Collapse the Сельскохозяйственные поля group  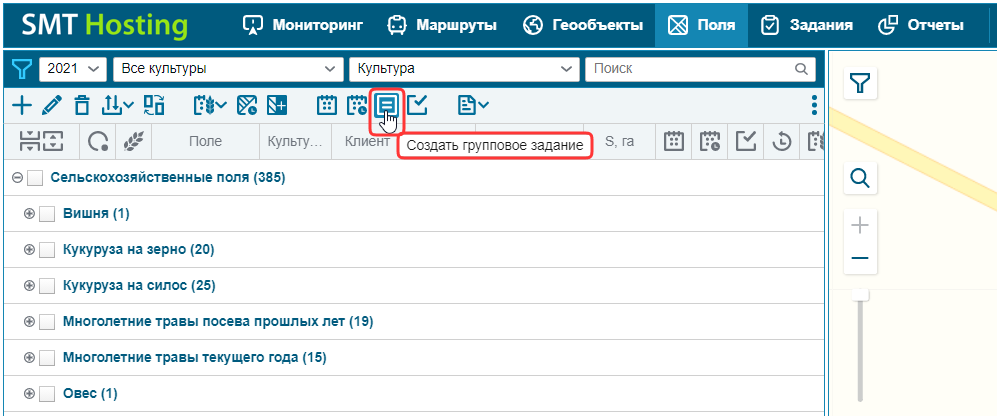(x=17, y=178)
